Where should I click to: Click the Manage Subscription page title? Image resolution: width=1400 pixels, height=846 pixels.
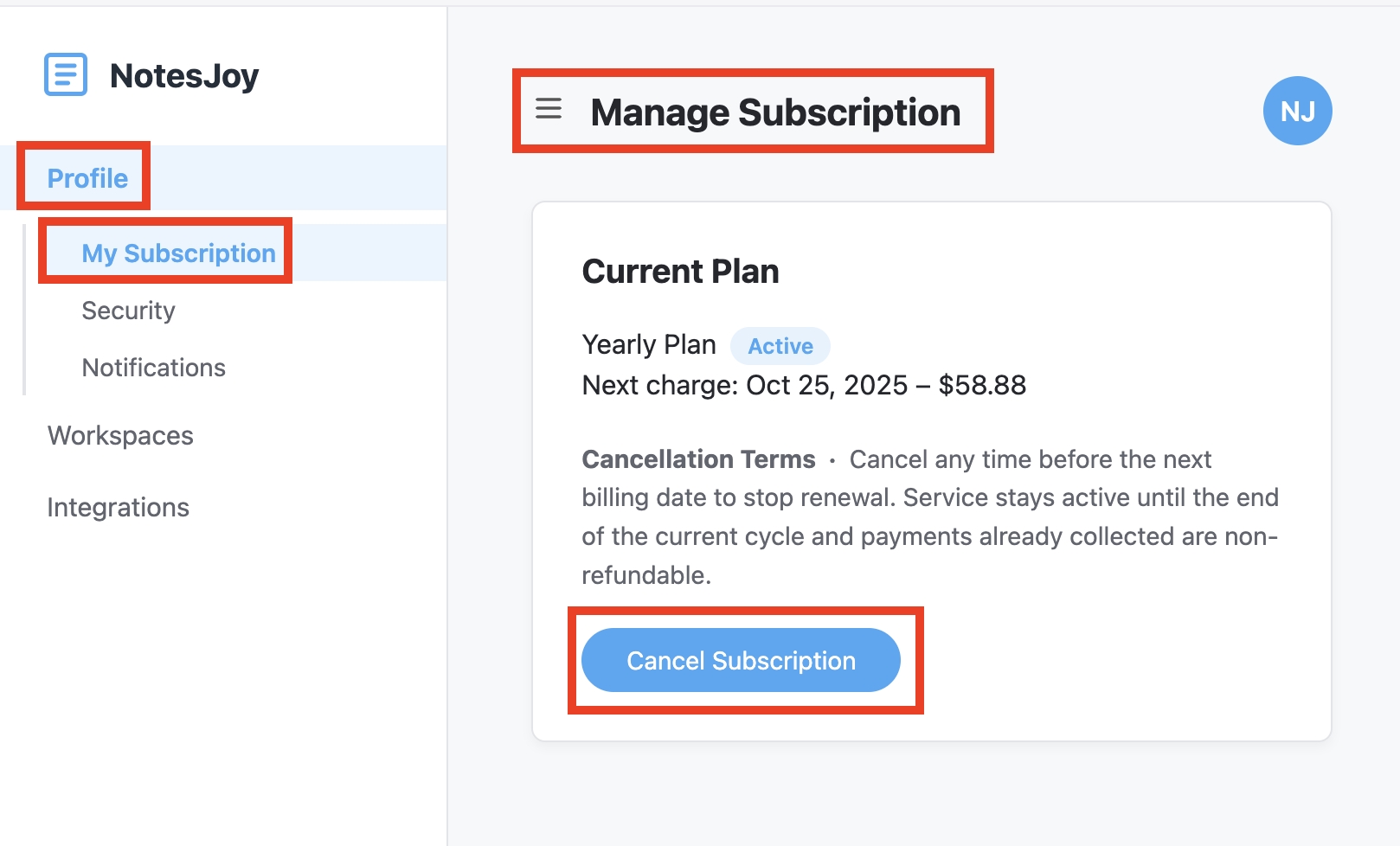(775, 112)
